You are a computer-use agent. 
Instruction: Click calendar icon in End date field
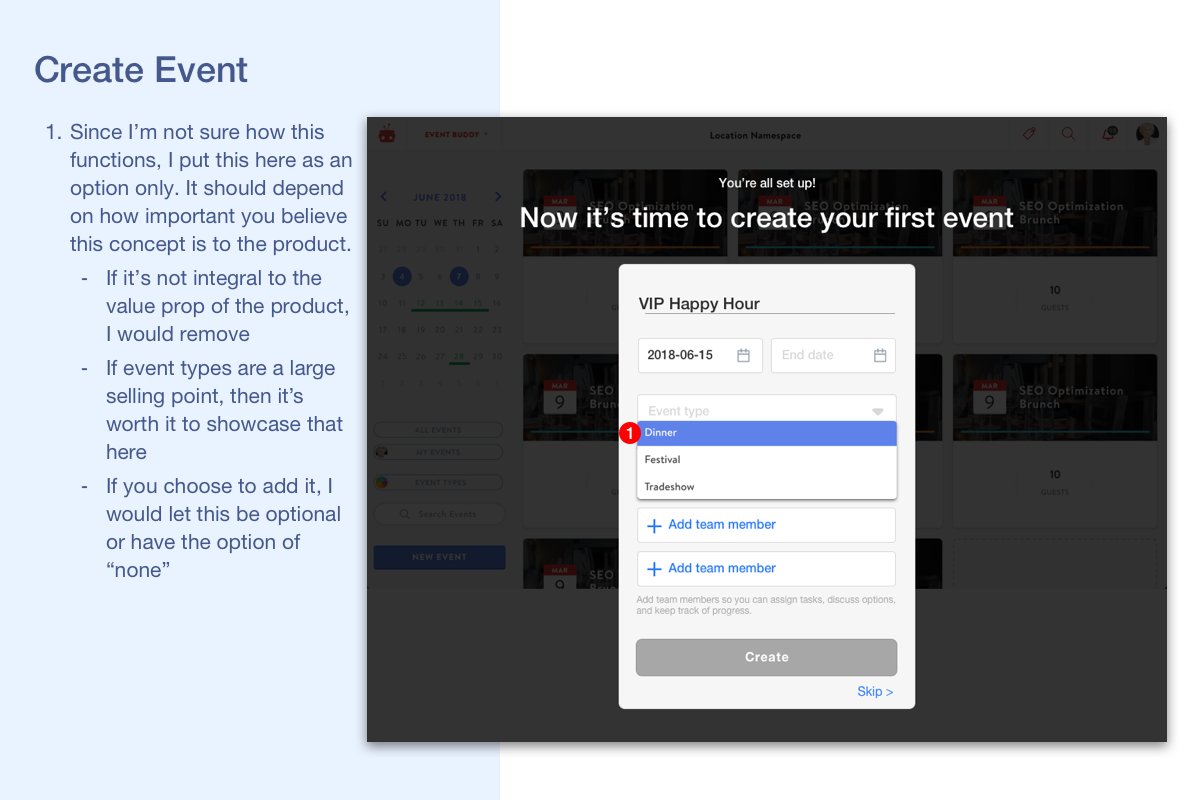880,355
